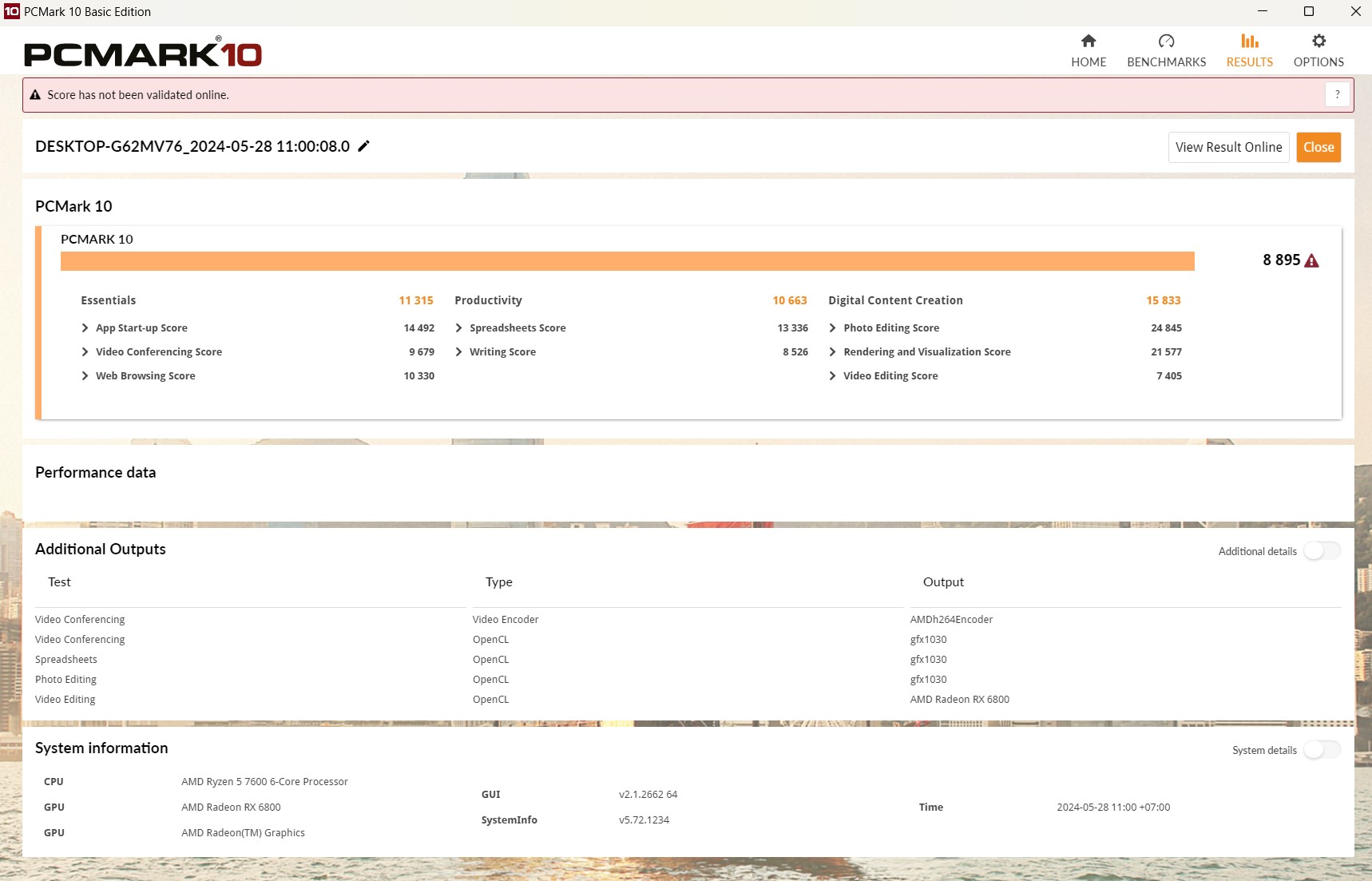Click the warning icon in validation banner
The image size is (1372, 881).
tap(35, 94)
